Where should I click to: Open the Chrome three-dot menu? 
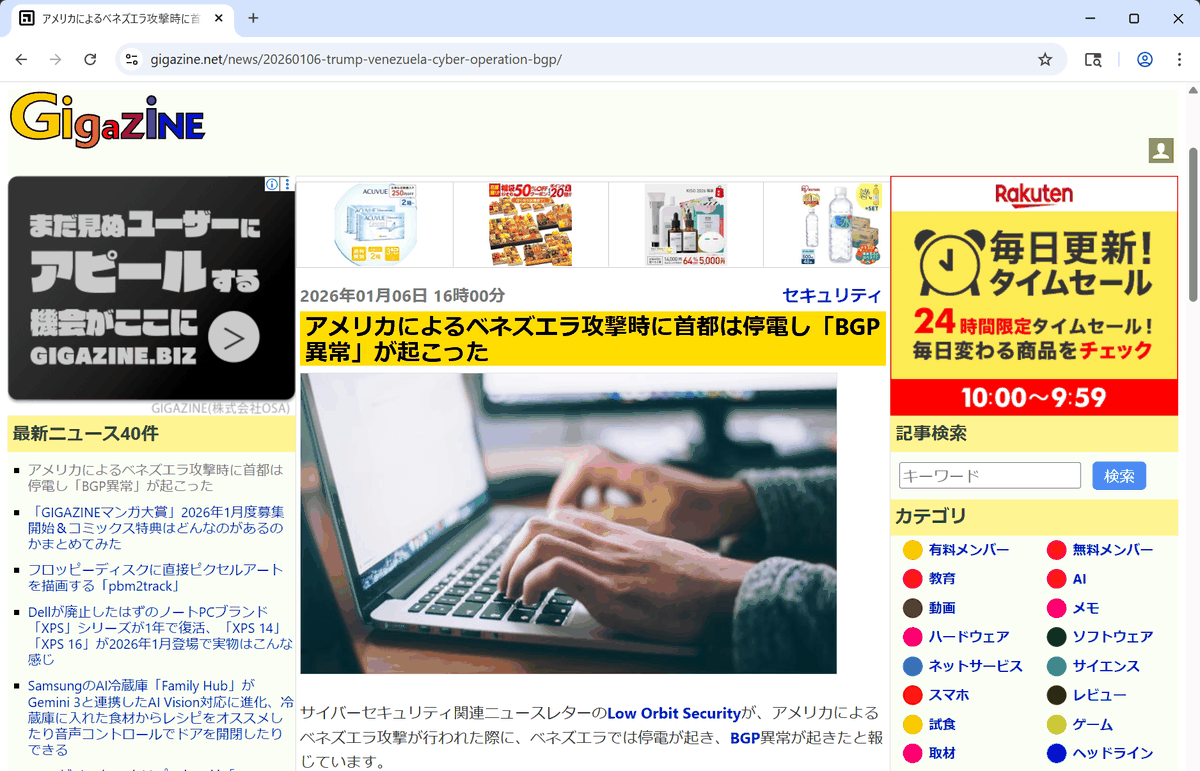click(x=1177, y=59)
